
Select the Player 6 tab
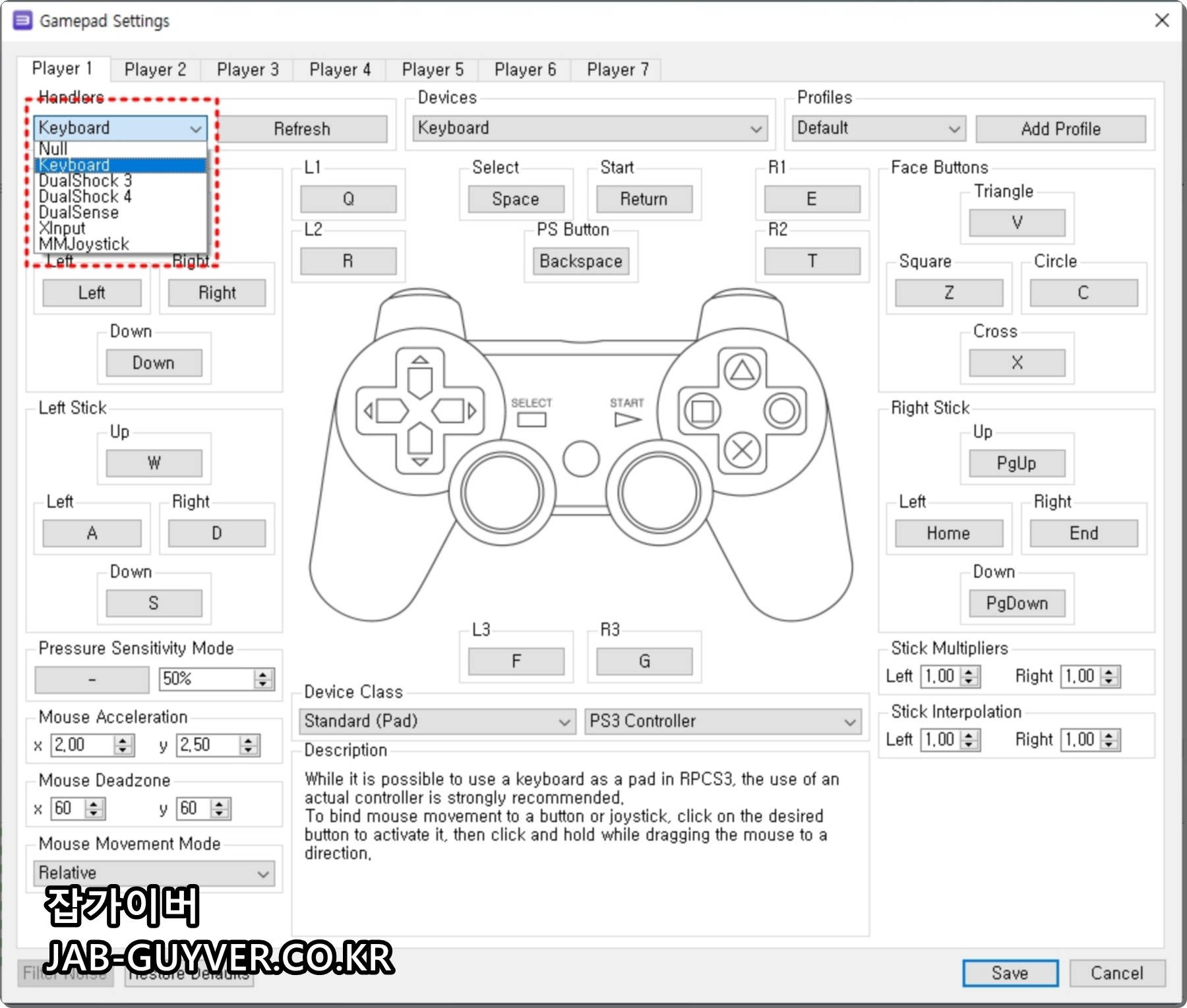pos(525,69)
